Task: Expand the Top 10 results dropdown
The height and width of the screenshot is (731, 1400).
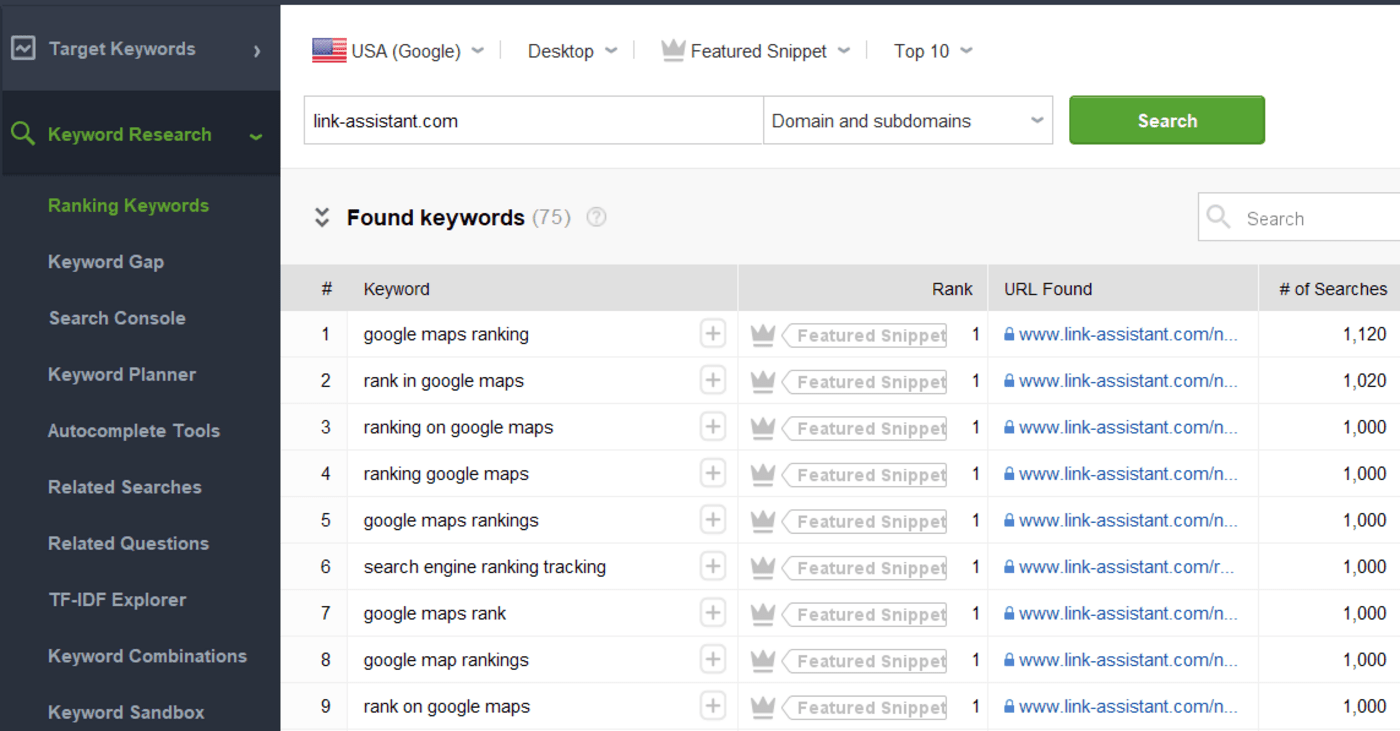Action: [931, 50]
